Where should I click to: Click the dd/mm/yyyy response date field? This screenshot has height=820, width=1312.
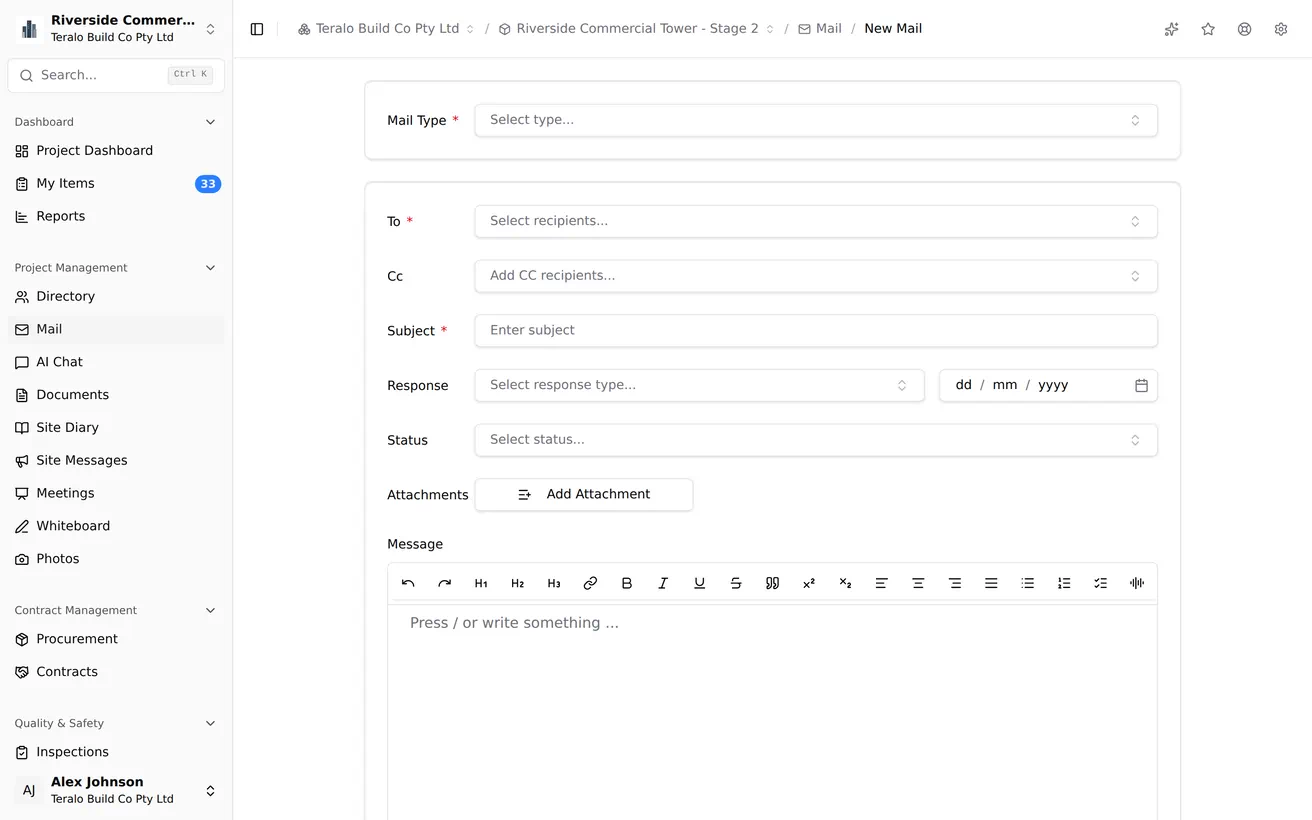(1048, 385)
